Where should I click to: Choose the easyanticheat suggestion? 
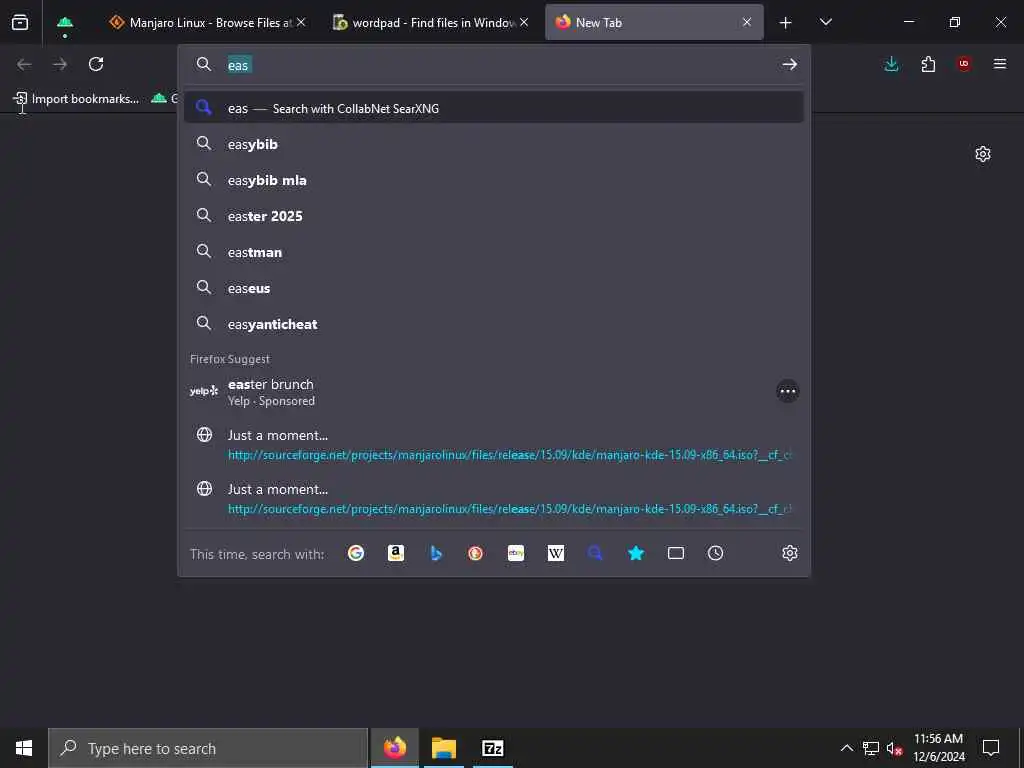494,323
